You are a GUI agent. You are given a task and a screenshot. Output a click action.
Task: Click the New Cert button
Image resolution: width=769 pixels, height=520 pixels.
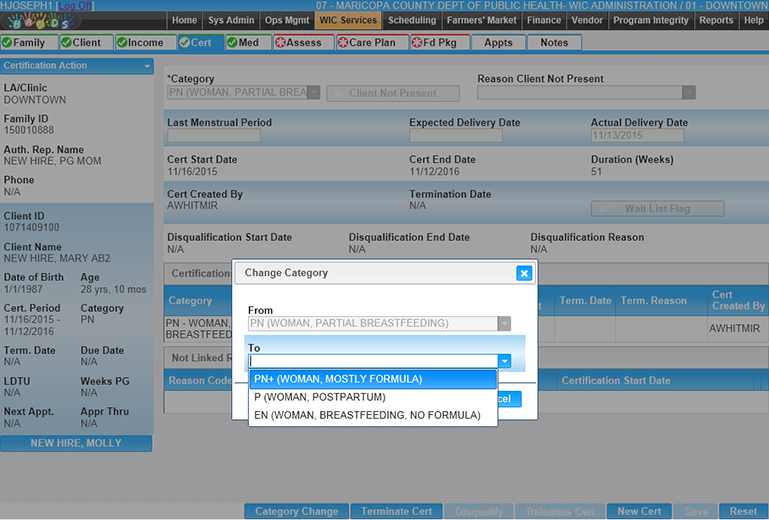639,511
